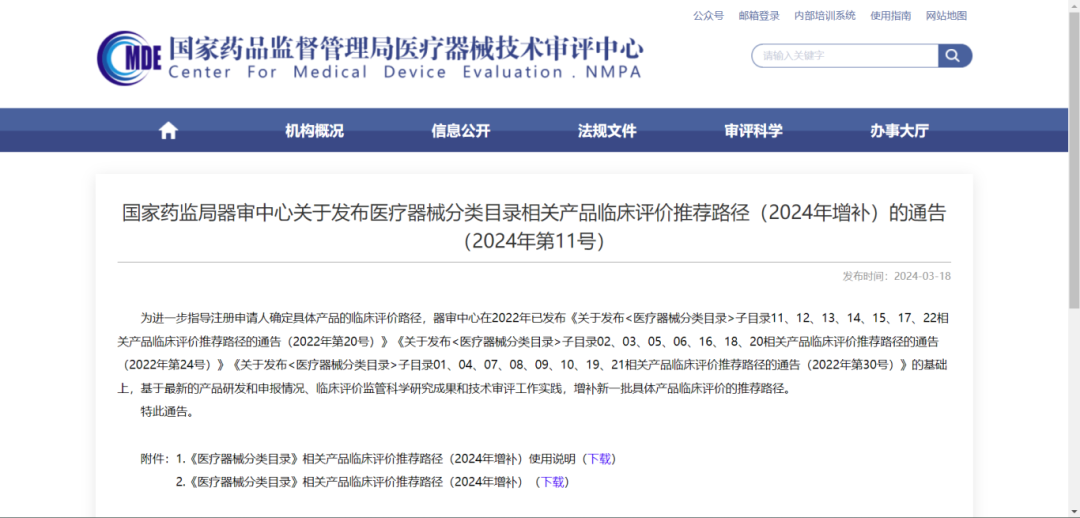Click the publish date 2024-03-18
Viewport: 1080px width, 518px height.
click(922, 276)
